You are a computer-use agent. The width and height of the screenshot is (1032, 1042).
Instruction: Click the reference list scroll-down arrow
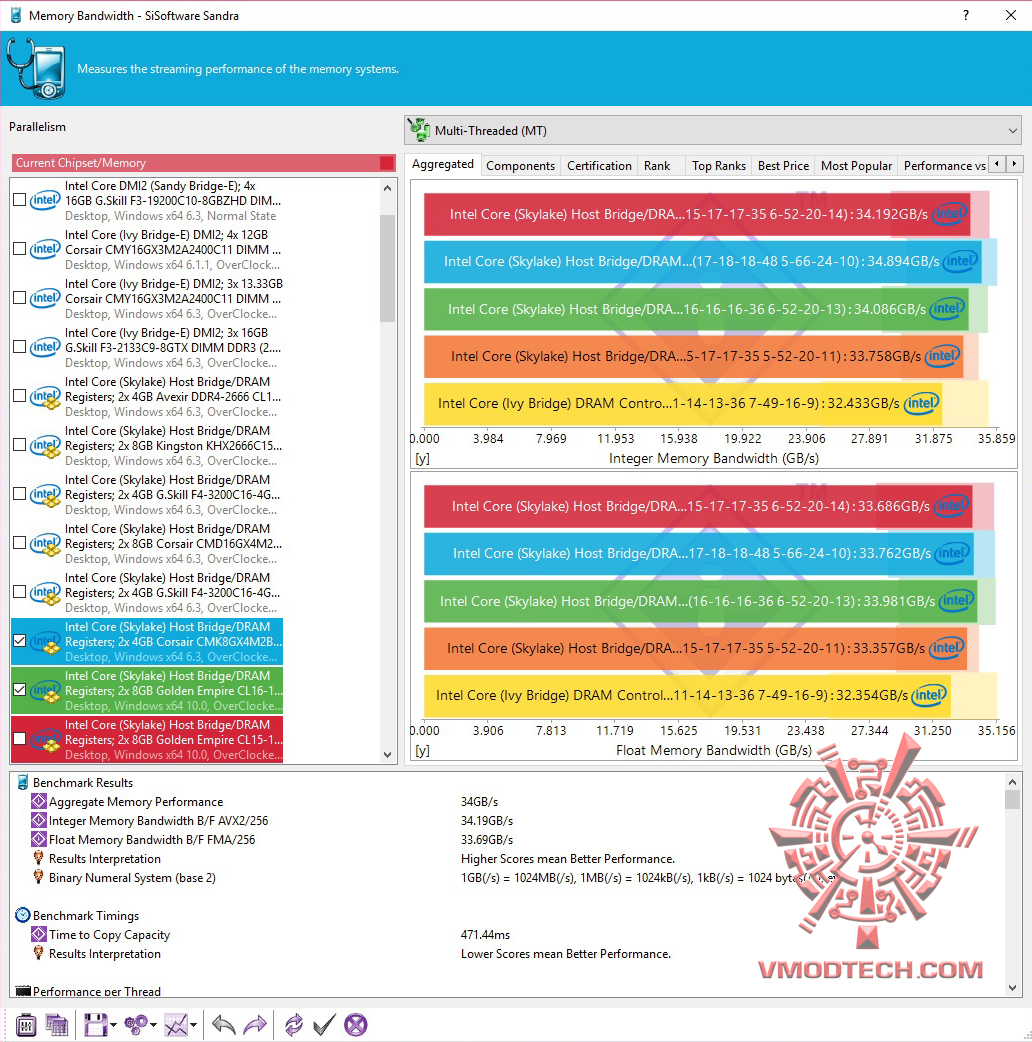tap(387, 755)
